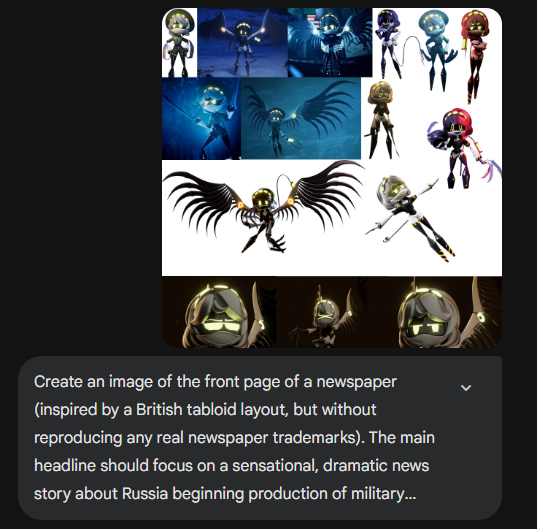The width and height of the screenshot is (537, 529).
Task: Select the blue scene of character raising sword
Action: point(201,118)
